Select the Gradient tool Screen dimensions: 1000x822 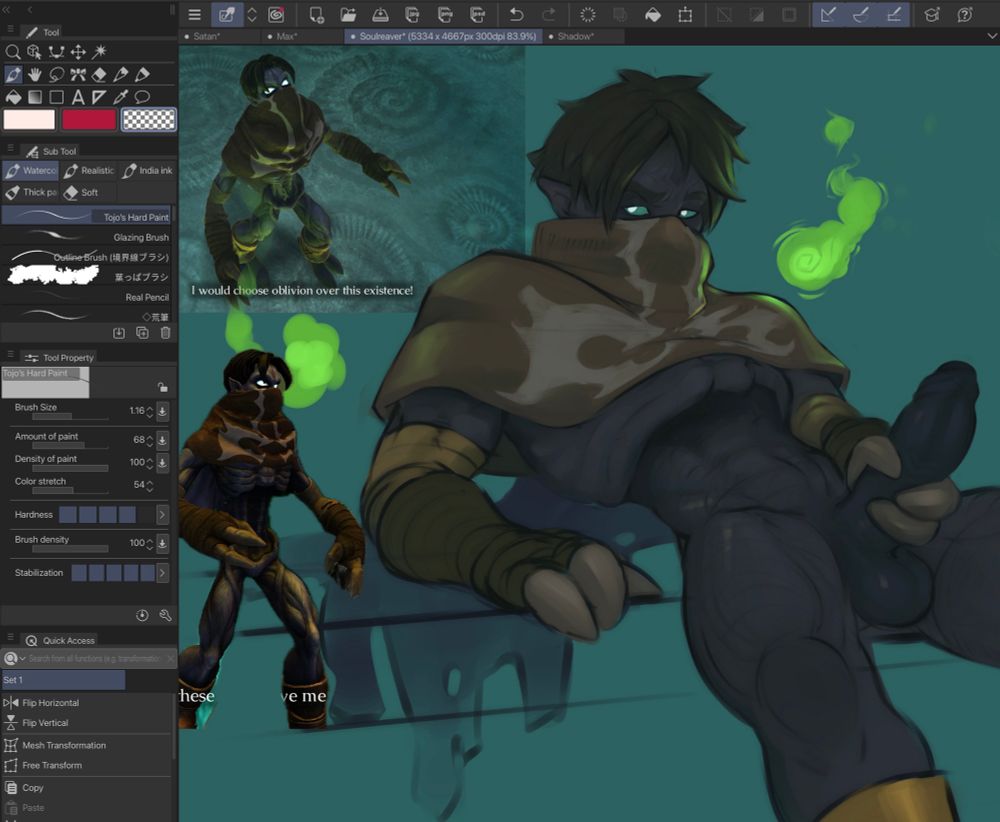click(x=34, y=97)
